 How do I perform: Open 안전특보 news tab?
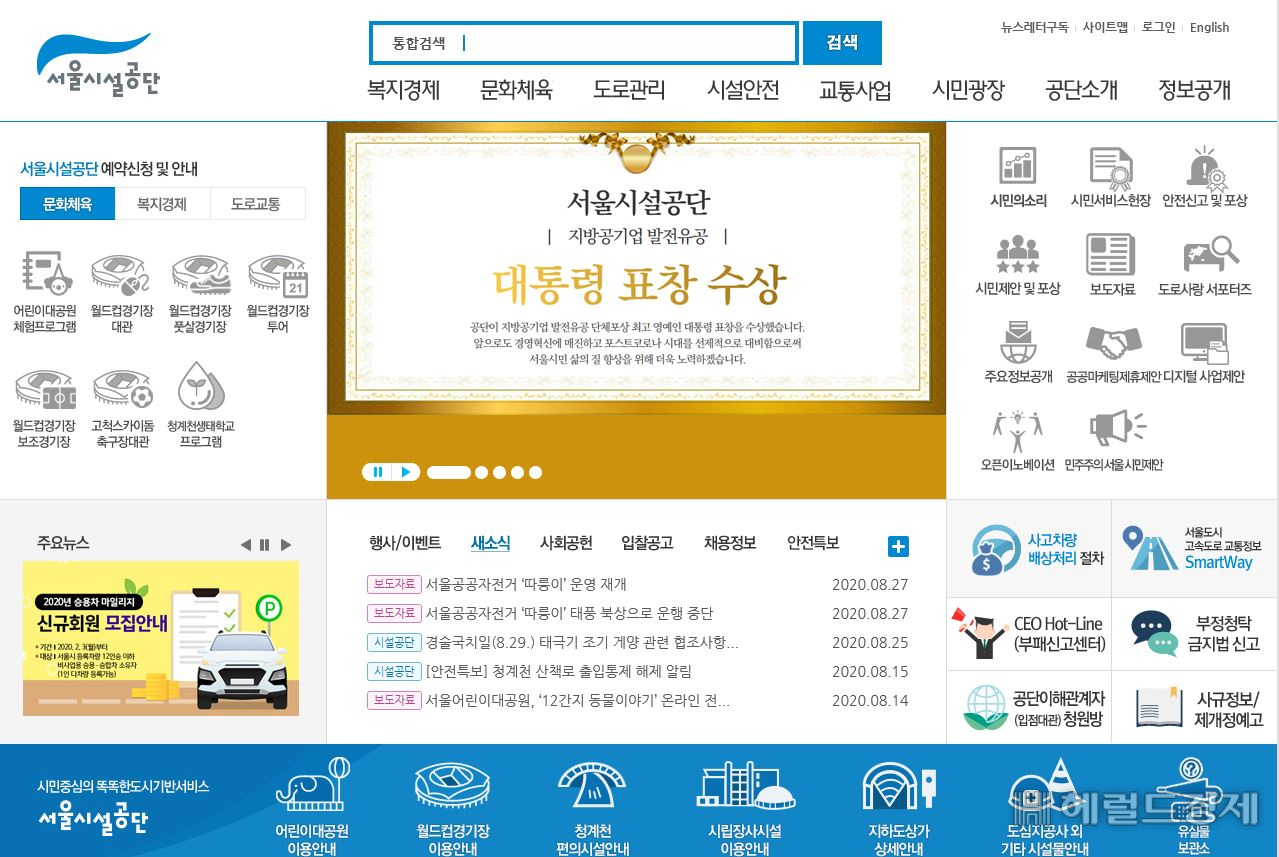pyautogui.click(x=813, y=543)
